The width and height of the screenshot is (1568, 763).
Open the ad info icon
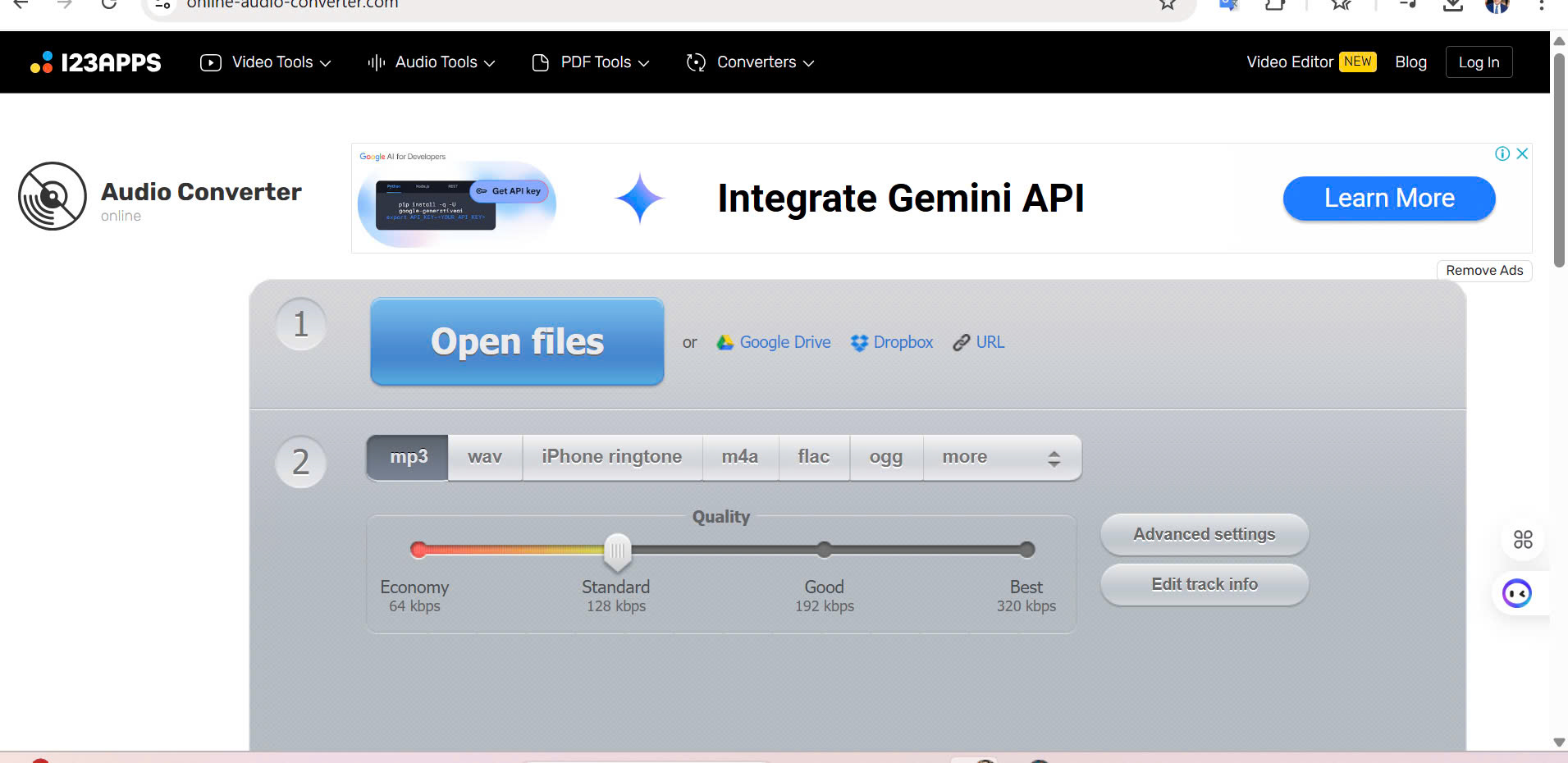tap(1502, 153)
